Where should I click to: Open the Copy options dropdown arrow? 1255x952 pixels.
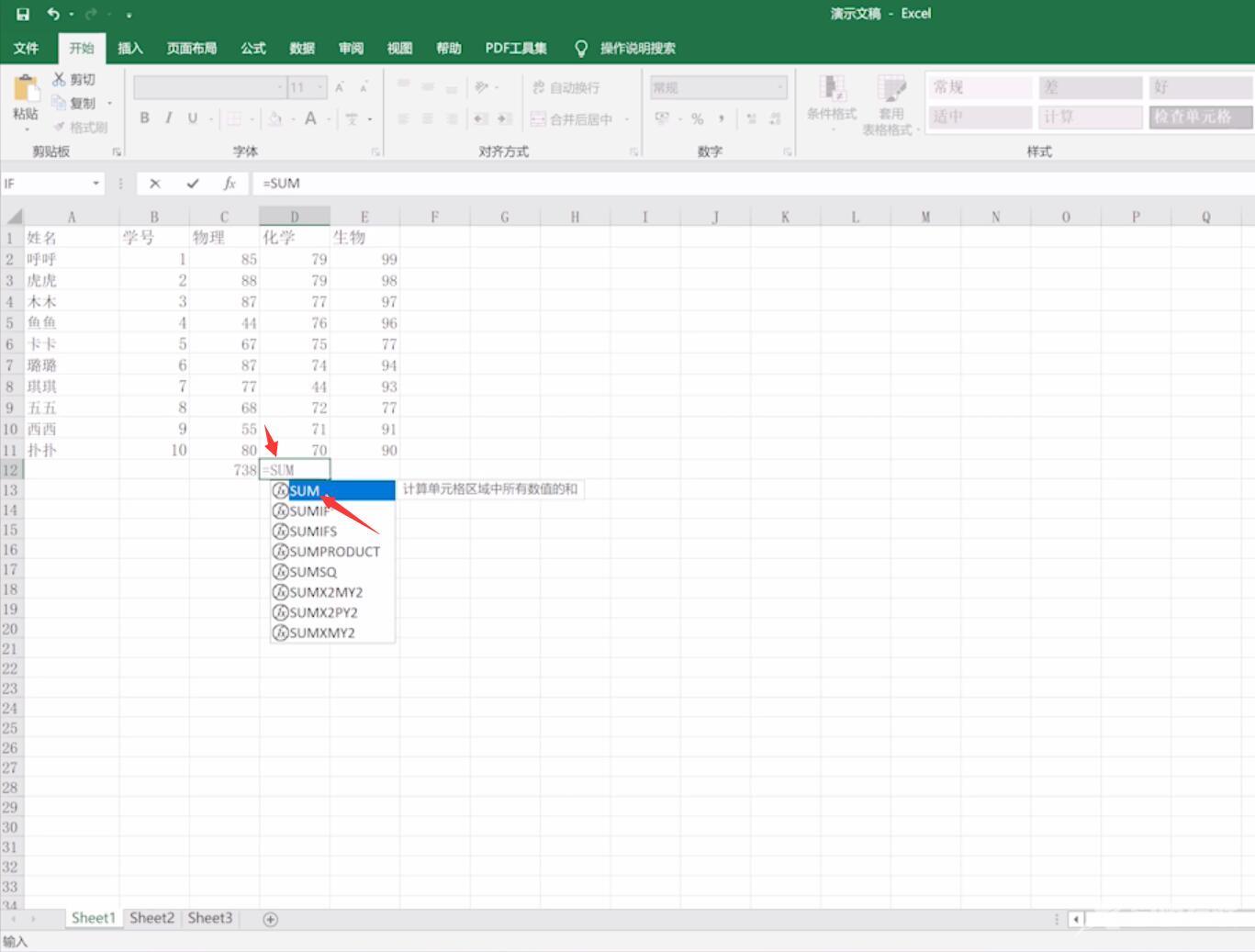(109, 103)
